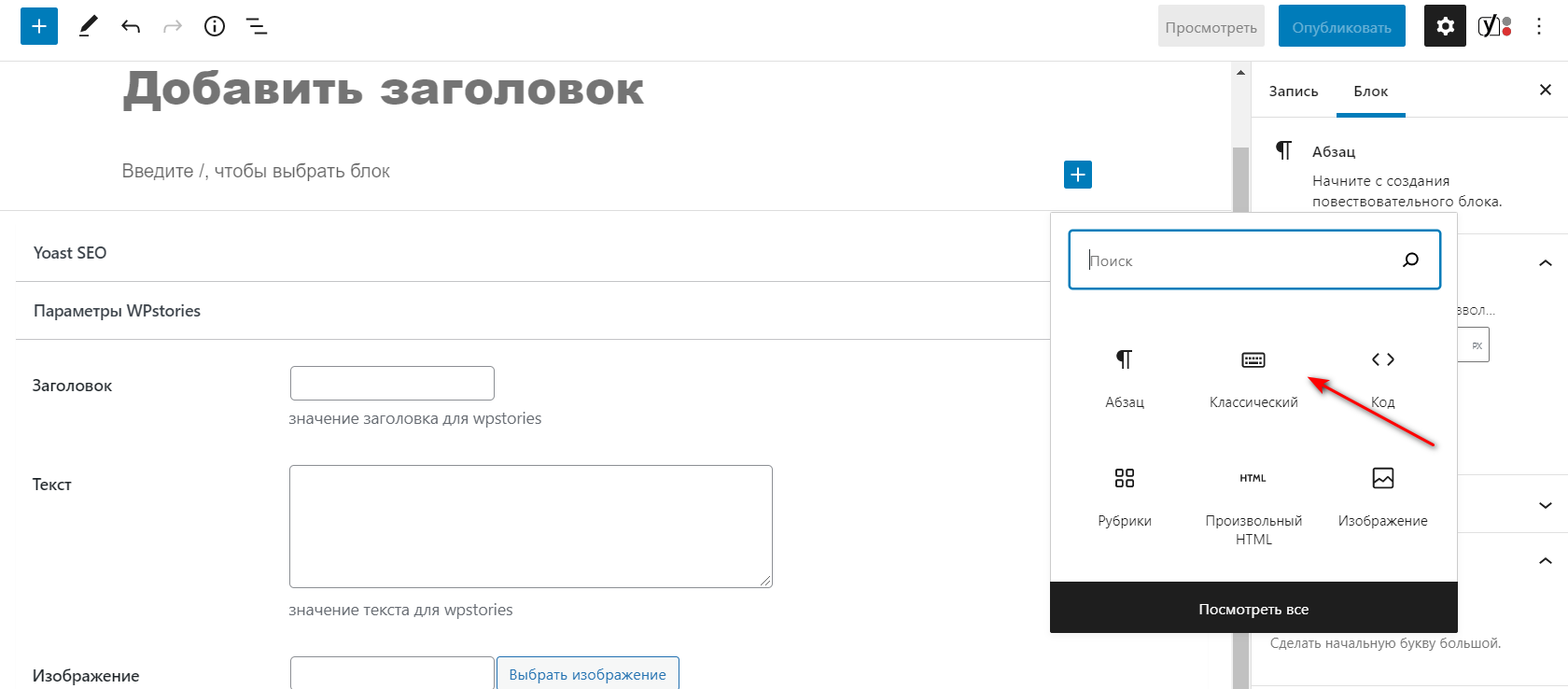1568x689 pixels.
Task: Insert the Рубрики block
Action: point(1125,499)
